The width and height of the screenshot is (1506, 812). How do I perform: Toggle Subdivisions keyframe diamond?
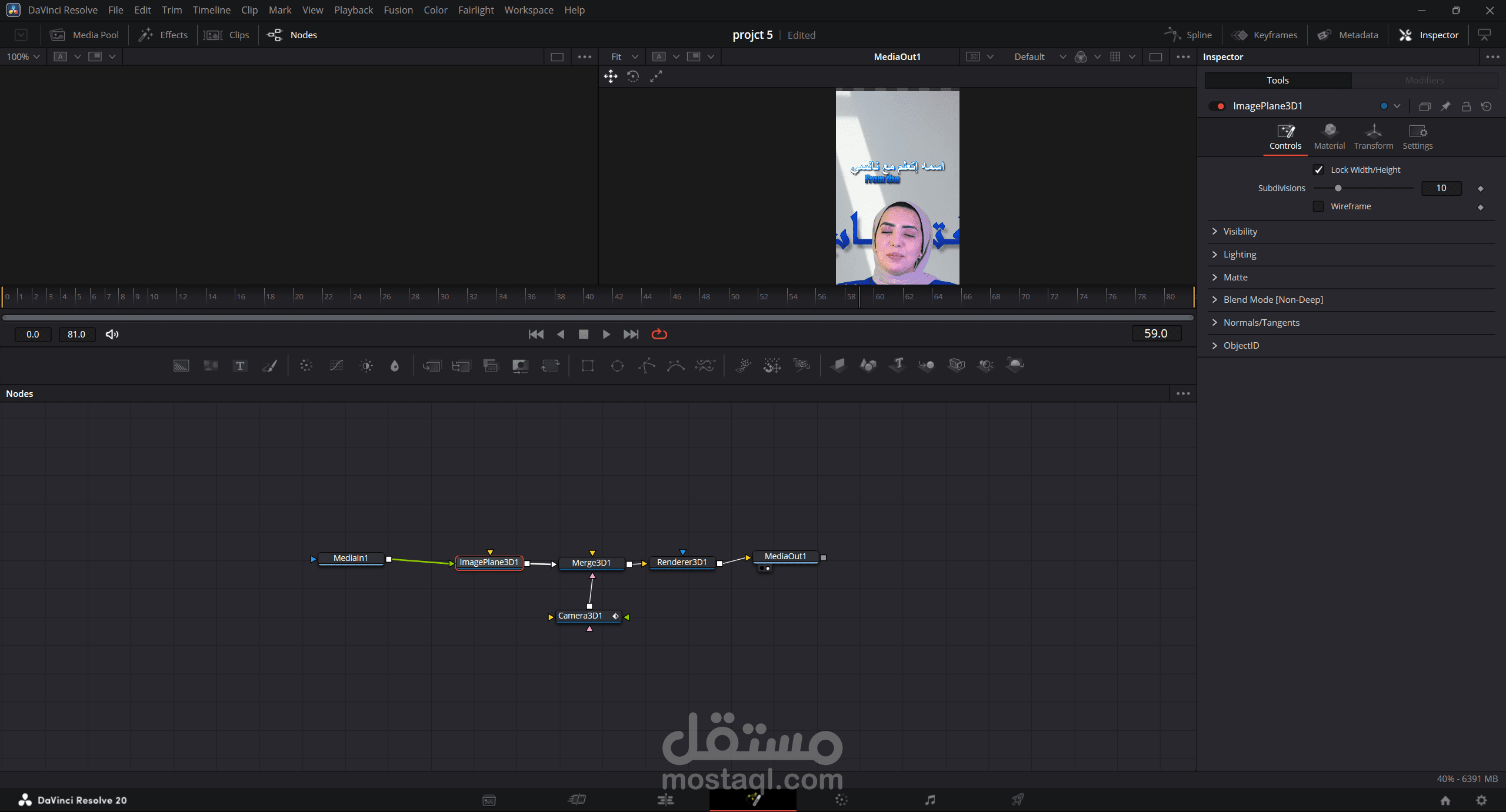click(x=1481, y=189)
